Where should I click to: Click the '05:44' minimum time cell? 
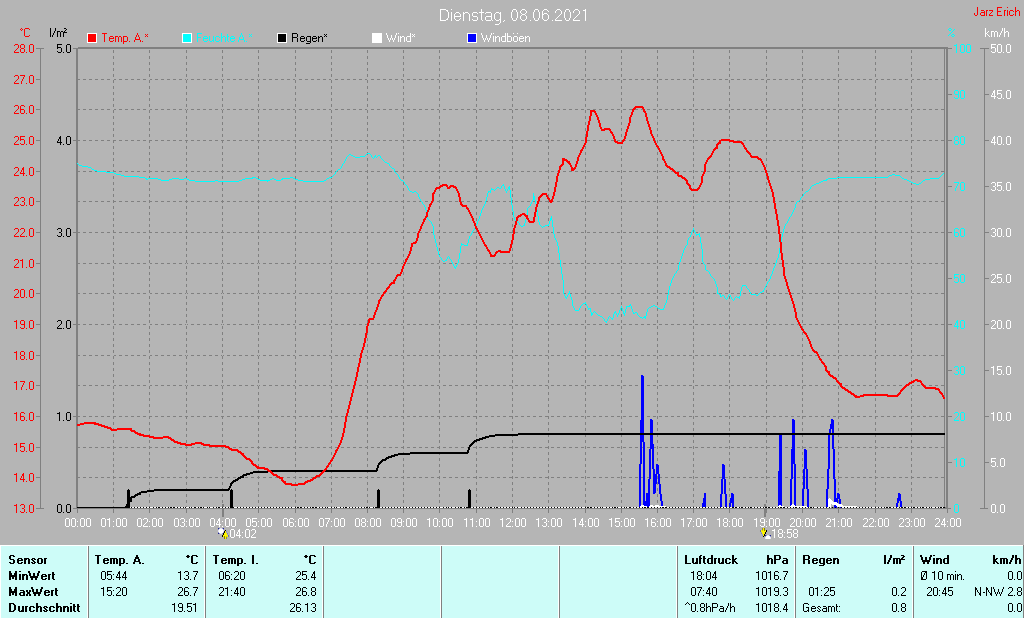114,576
